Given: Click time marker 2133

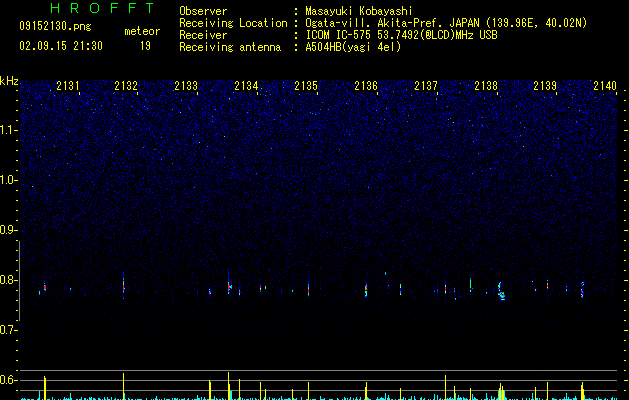Looking at the screenshot, I should (186, 86).
